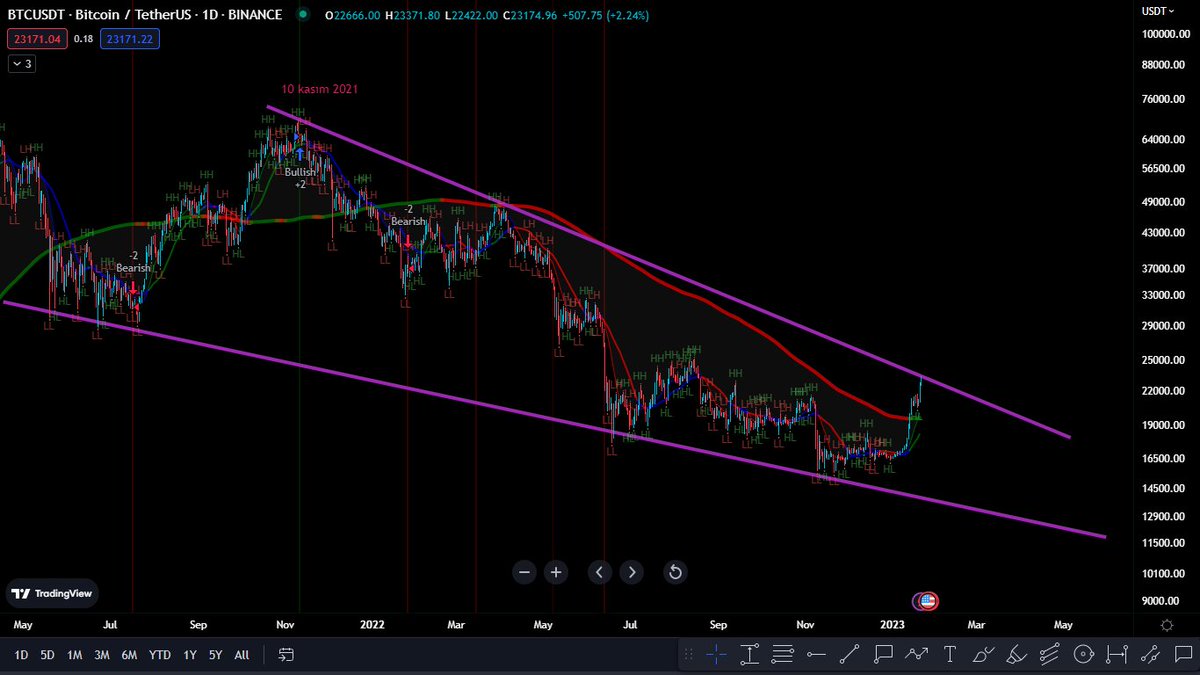Set range to 3M
This screenshot has width=1200, height=675.
102,655
